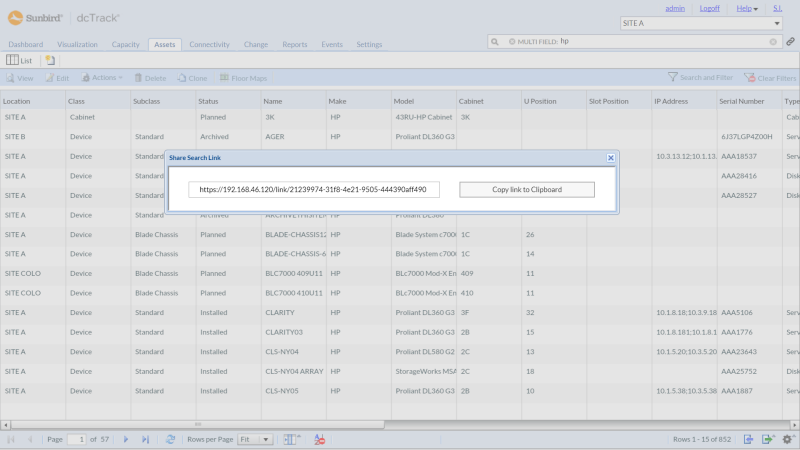
Task: Select the Assets tab
Action: (164, 44)
